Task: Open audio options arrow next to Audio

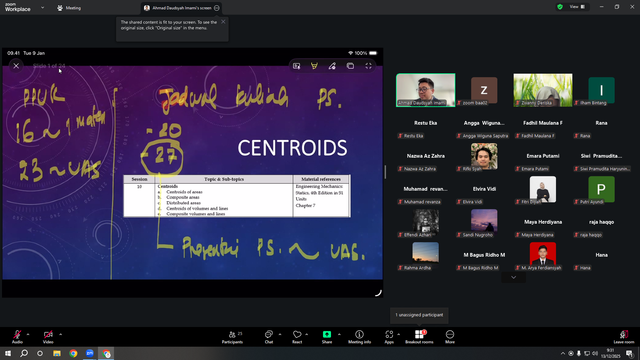Action: pyautogui.click(x=28, y=334)
